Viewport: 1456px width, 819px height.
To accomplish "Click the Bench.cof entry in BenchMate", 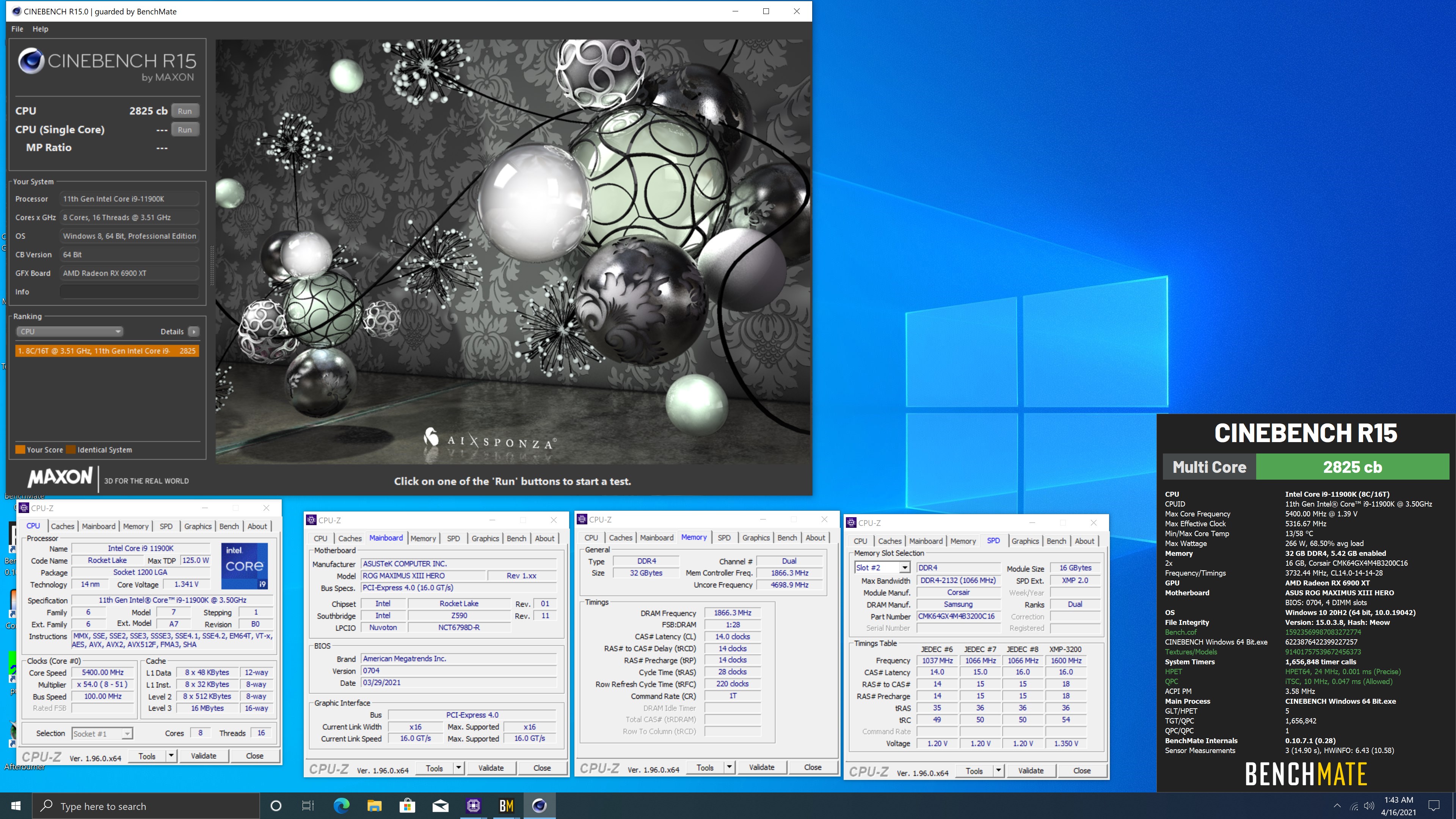I will point(1180,632).
